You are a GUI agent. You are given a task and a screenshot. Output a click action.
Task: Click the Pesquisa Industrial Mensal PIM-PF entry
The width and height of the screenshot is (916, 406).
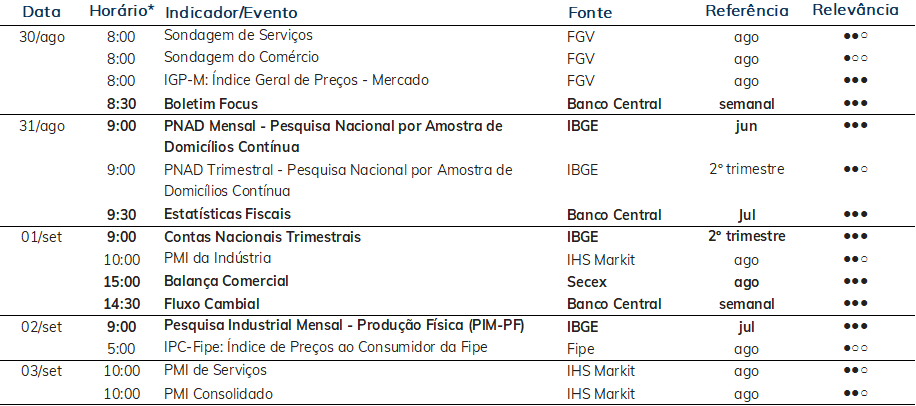point(344,326)
